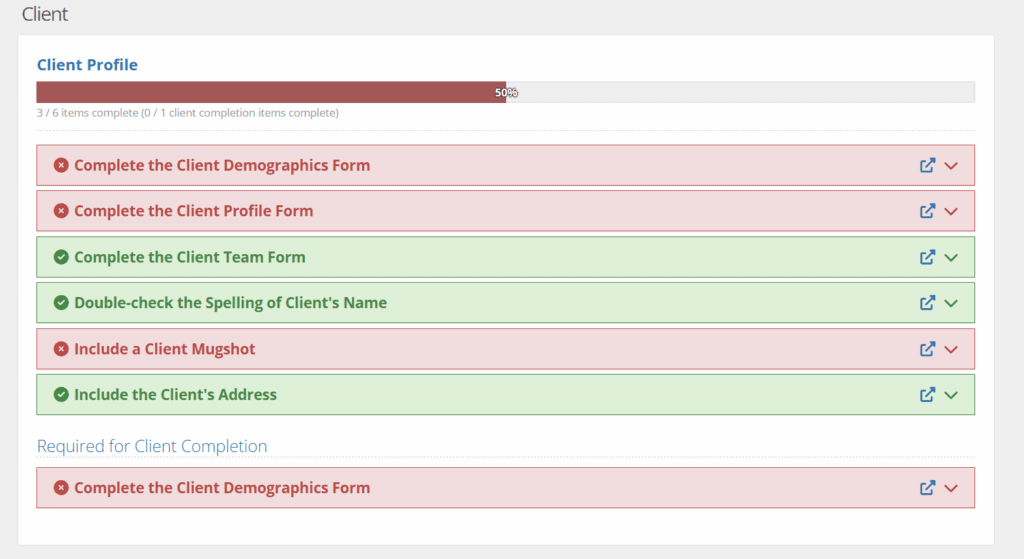The height and width of the screenshot is (559, 1024).
Task: Expand the Complete the Client Team Form chevron
Action: click(952, 258)
